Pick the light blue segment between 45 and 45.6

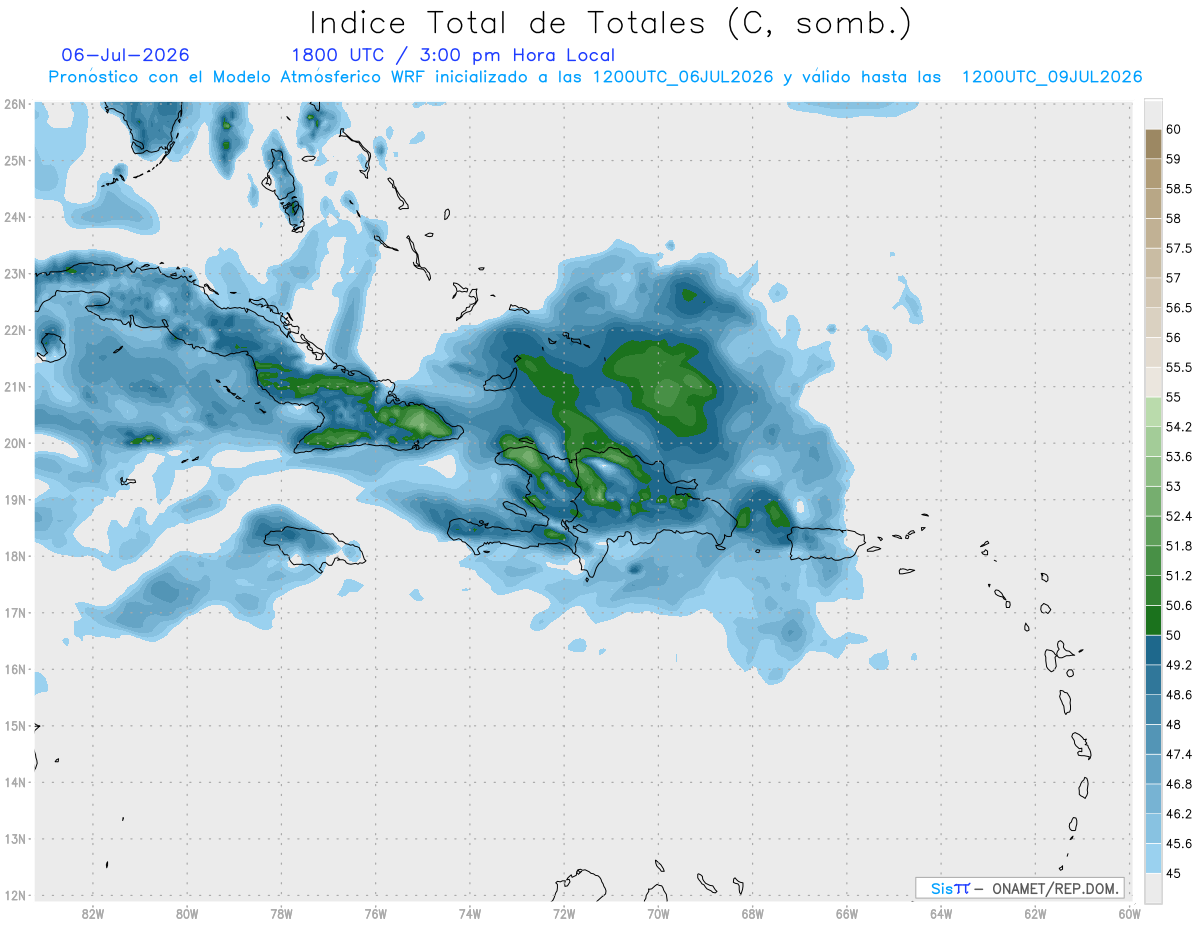click(1152, 858)
